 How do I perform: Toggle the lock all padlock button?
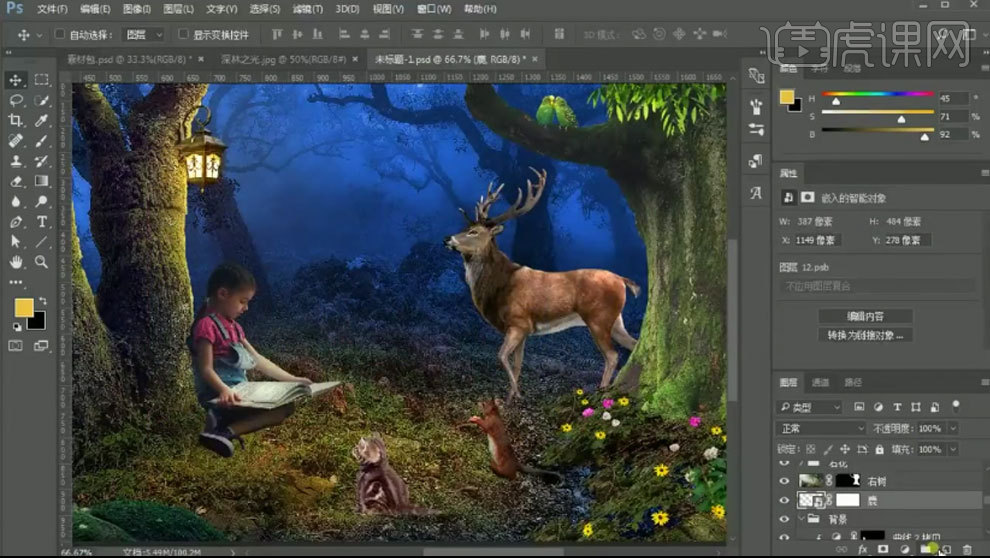pos(880,449)
